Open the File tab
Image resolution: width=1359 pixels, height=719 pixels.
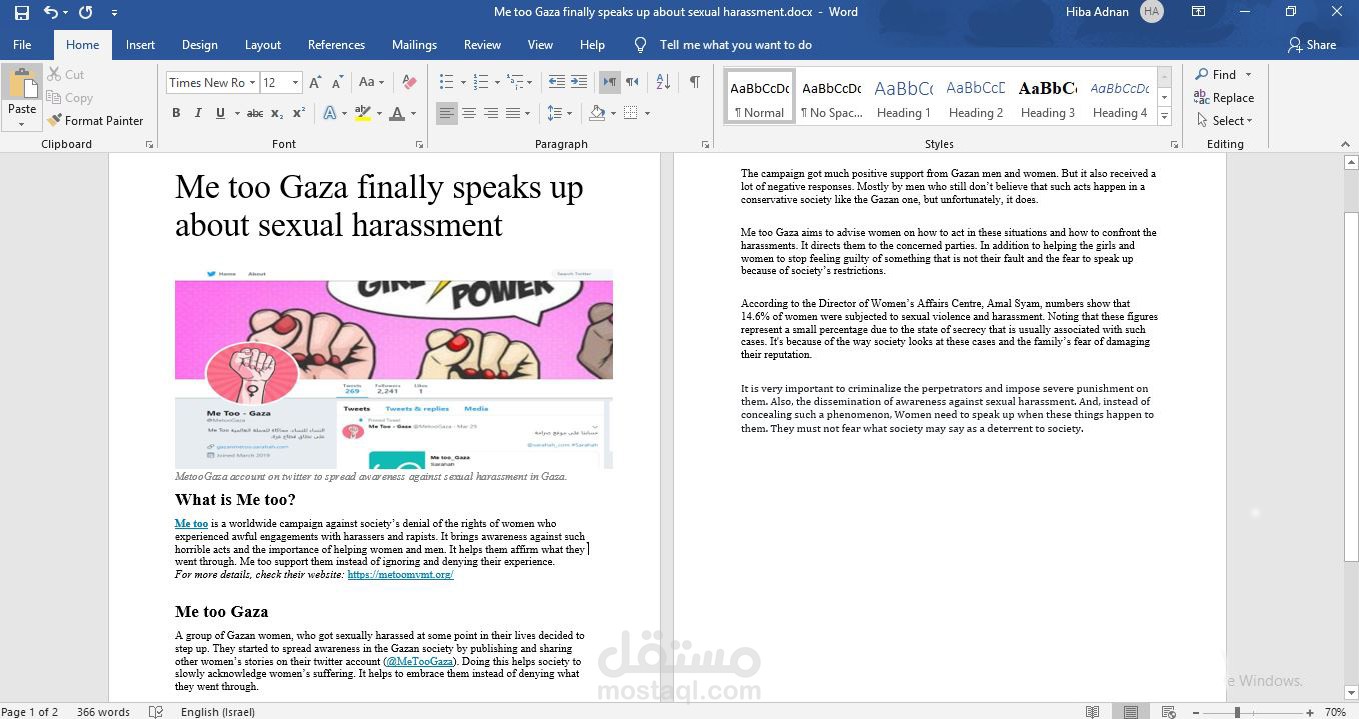22,44
